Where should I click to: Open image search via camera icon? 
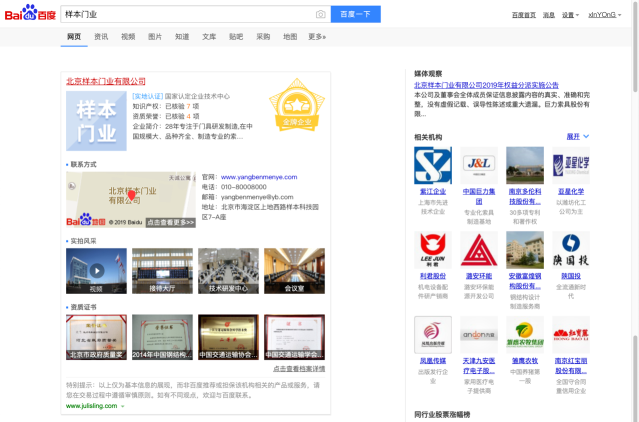pyautogui.click(x=320, y=15)
